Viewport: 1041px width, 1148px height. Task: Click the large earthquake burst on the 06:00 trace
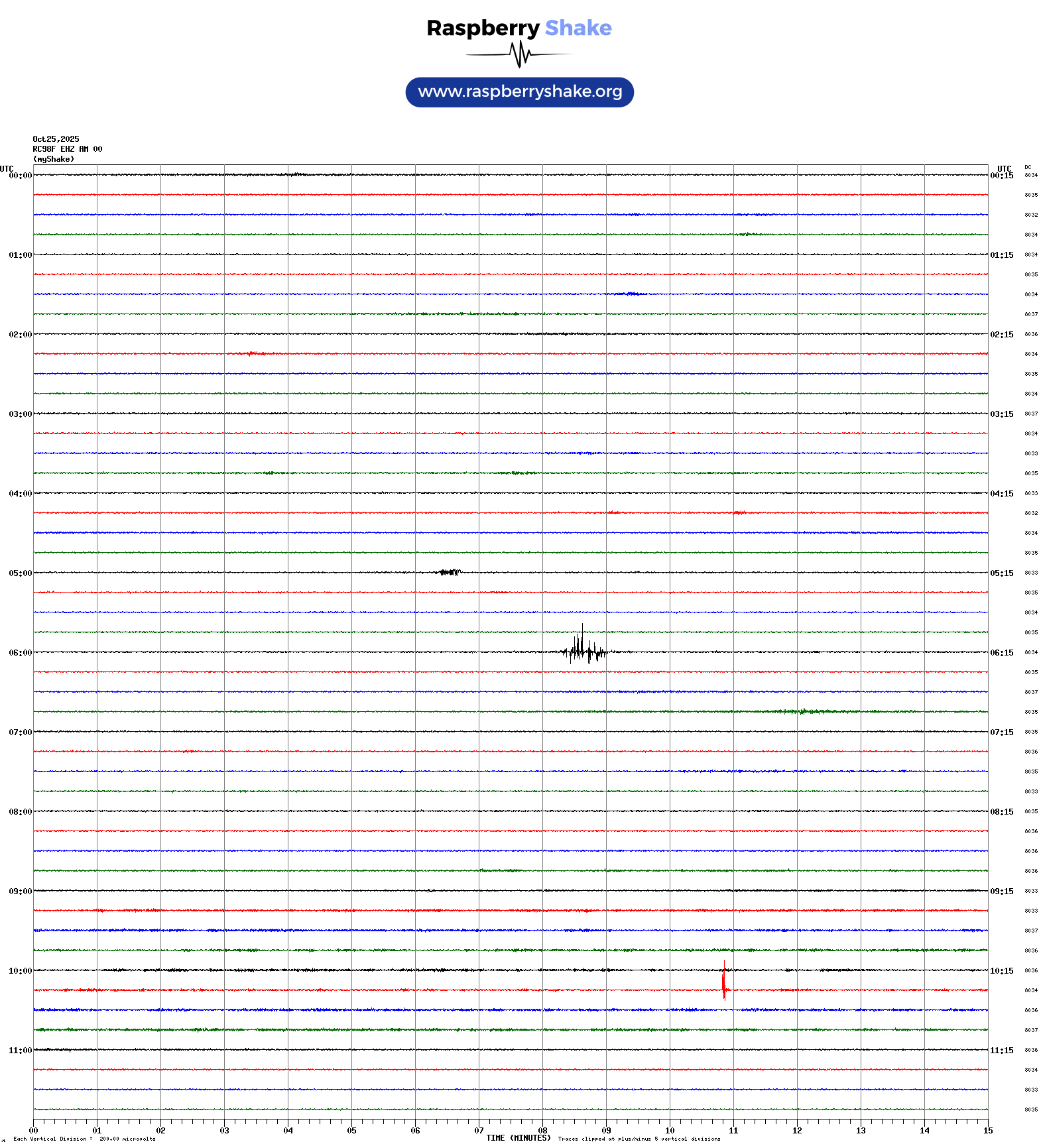pos(582,650)
